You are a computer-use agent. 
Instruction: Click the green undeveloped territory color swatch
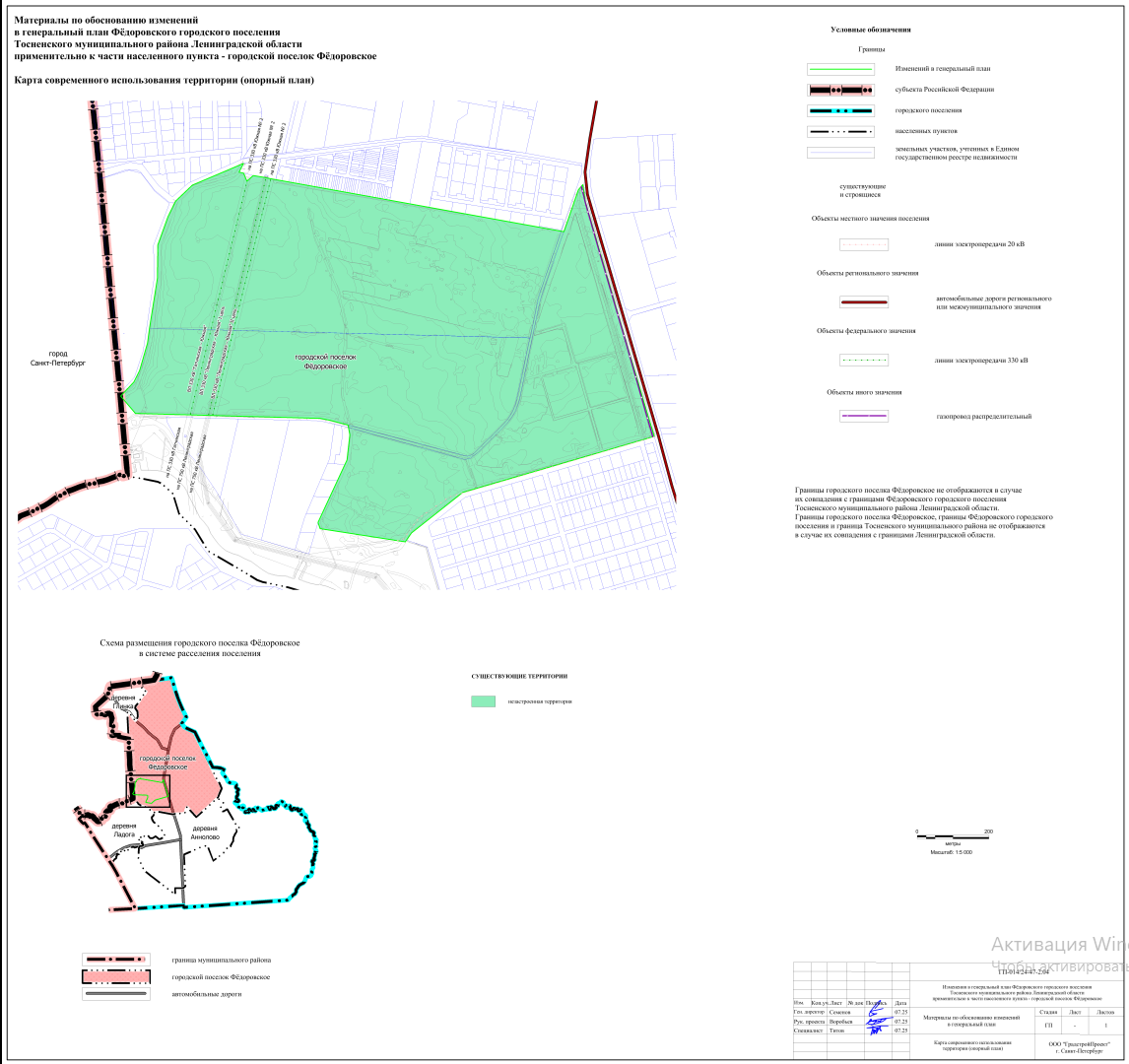[483, 701]
